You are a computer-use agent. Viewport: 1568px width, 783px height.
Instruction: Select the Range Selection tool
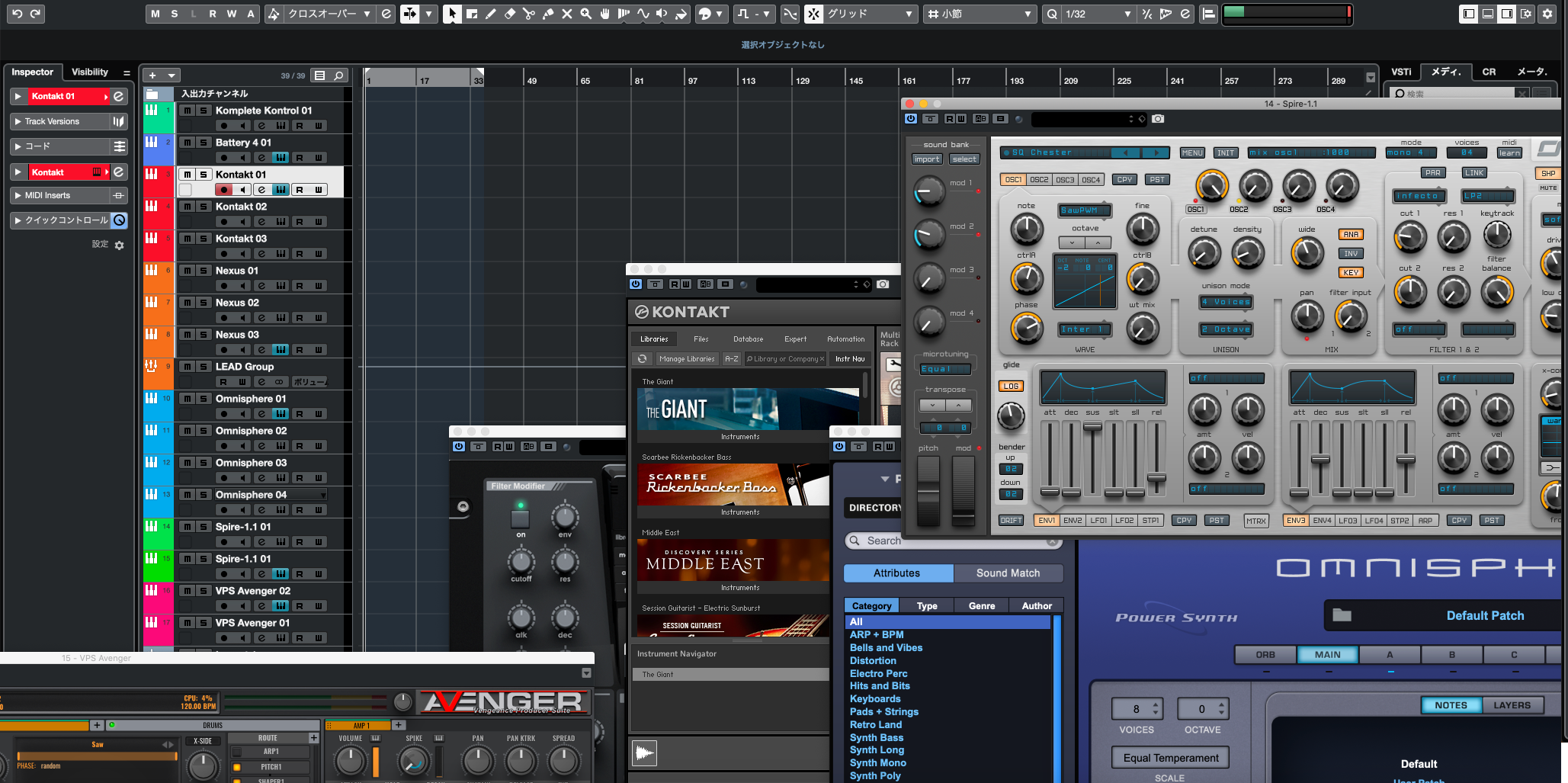coord(472,14)
